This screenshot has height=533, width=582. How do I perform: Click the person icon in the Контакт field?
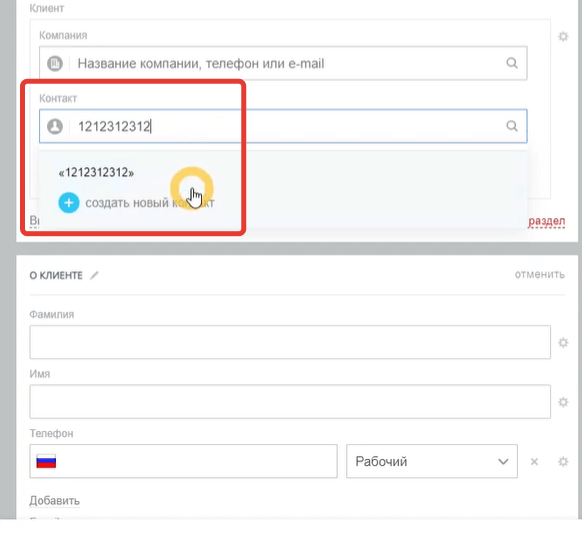point(55,127)
